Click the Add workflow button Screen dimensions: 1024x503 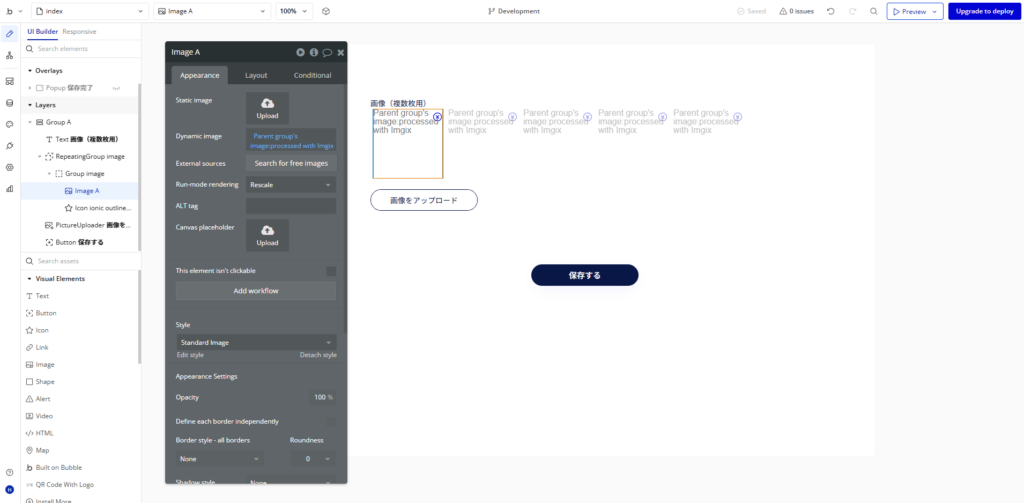pos(256,291)
